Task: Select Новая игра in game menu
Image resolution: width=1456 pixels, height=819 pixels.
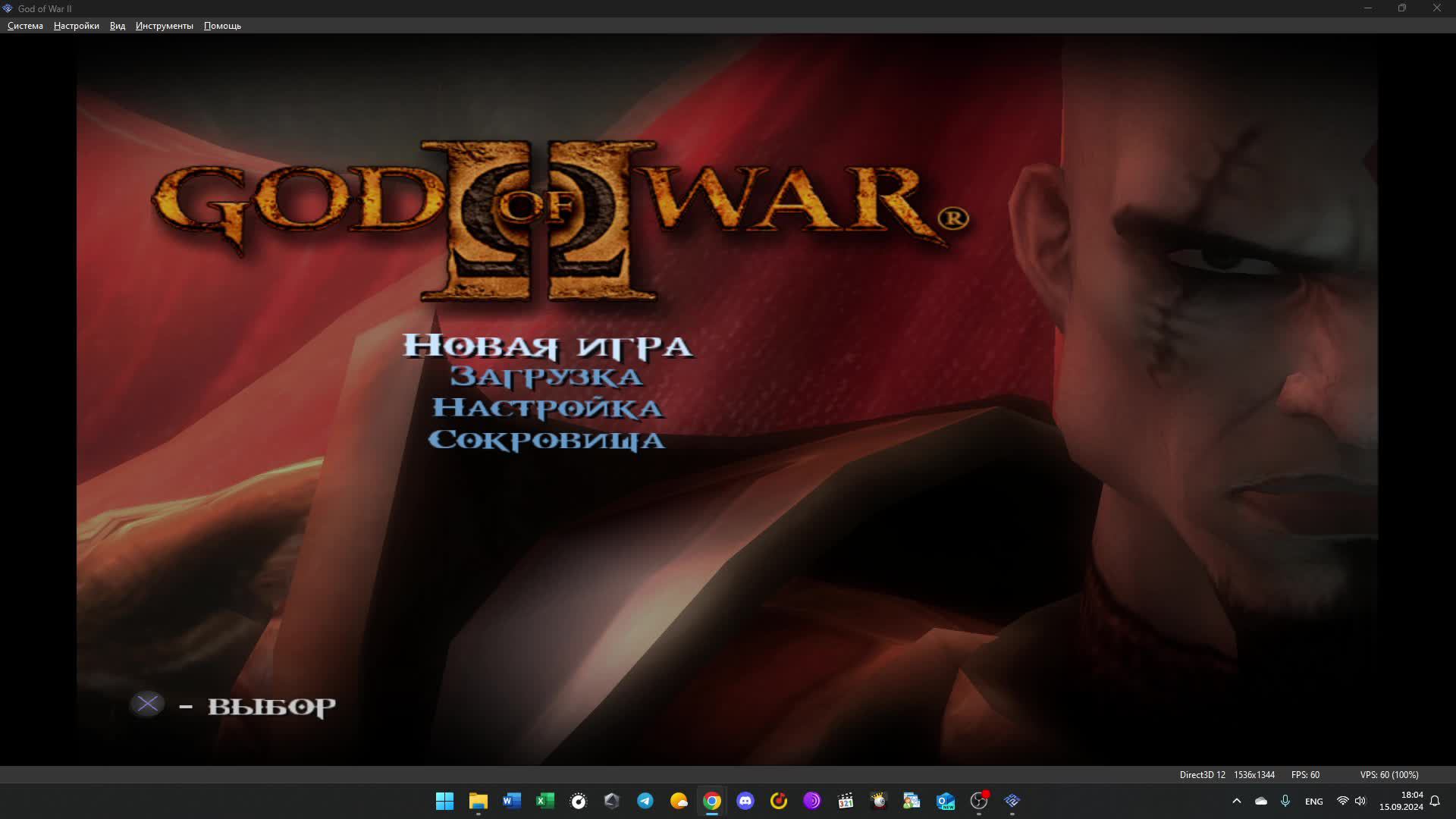Action: [x=547, y=347]
